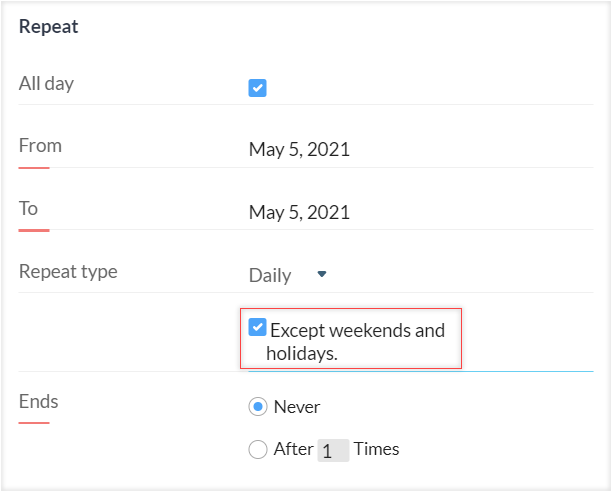Uncheck the All day checkbox
Screen dimensions: 612x492
[x=257, y=88]
